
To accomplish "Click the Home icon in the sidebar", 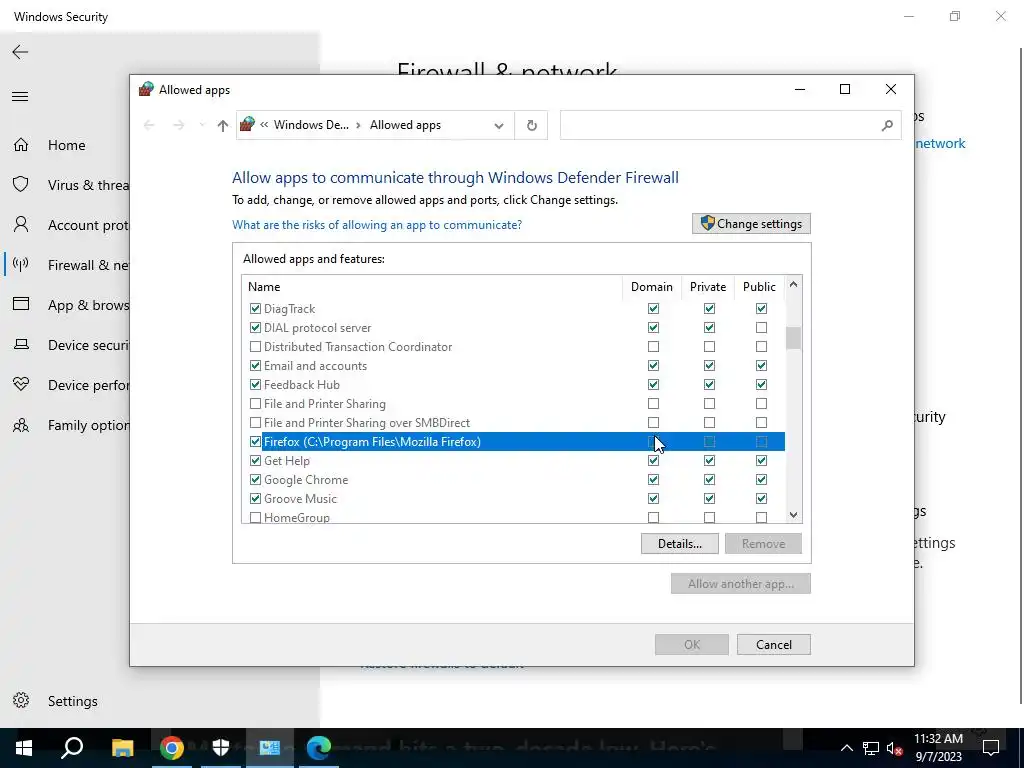I will point(21,144).
